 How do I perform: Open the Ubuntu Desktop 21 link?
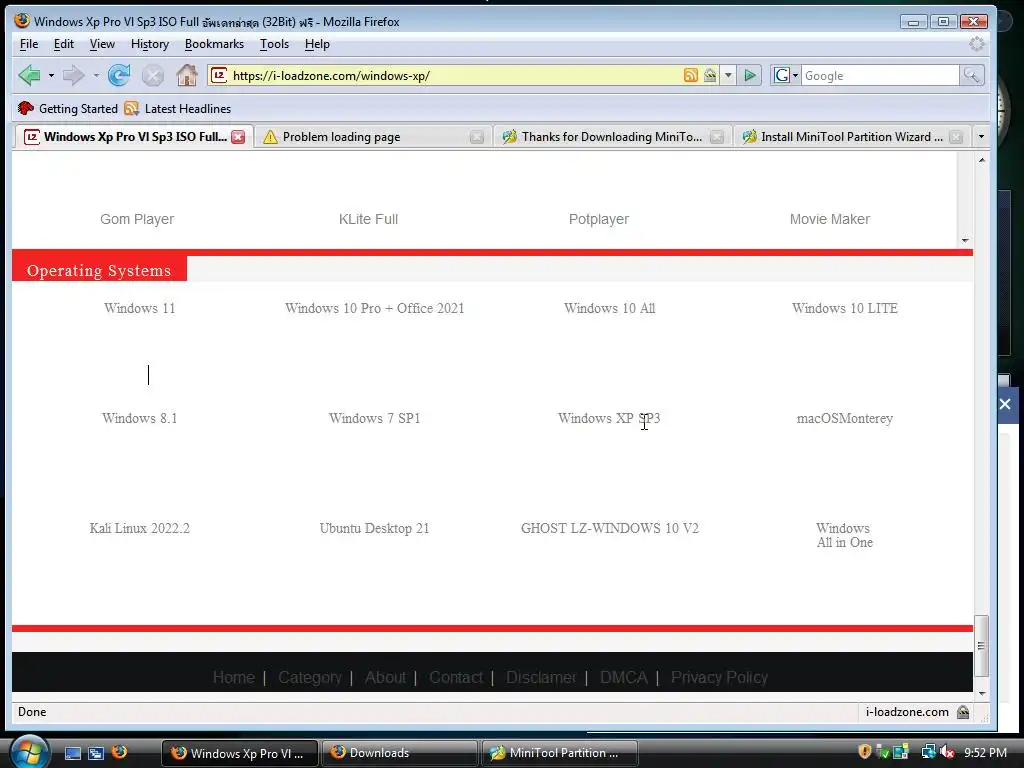pyautogui.click(x=374, y=528)
